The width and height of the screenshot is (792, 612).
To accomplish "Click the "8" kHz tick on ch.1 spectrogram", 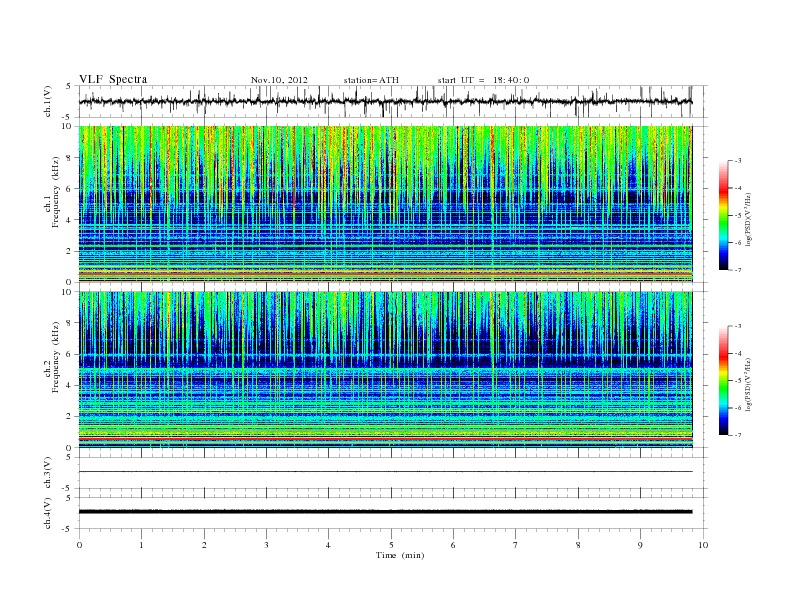I will pyautogui.click(x=70, y=158).
